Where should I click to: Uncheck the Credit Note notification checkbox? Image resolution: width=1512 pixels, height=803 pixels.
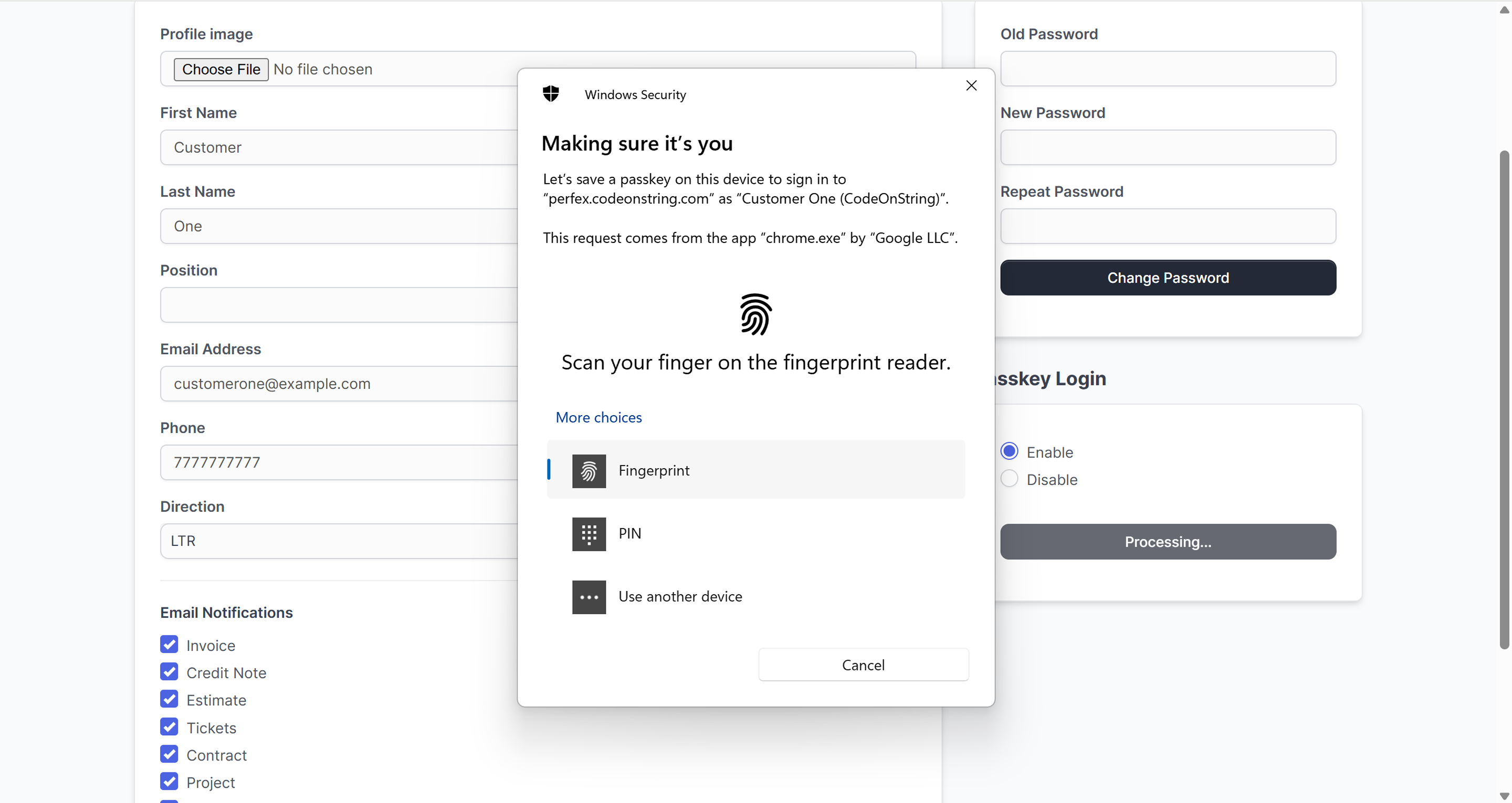pos(169,671)
